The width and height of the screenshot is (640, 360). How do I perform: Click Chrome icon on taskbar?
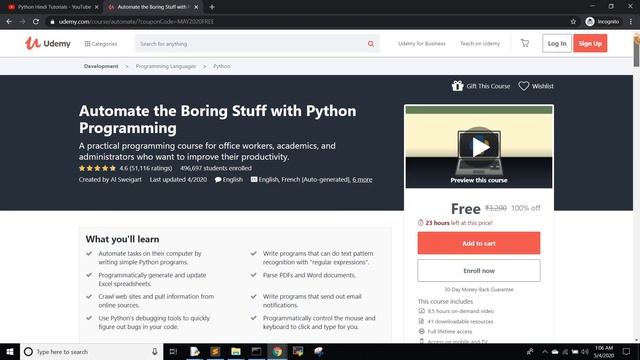277,351
